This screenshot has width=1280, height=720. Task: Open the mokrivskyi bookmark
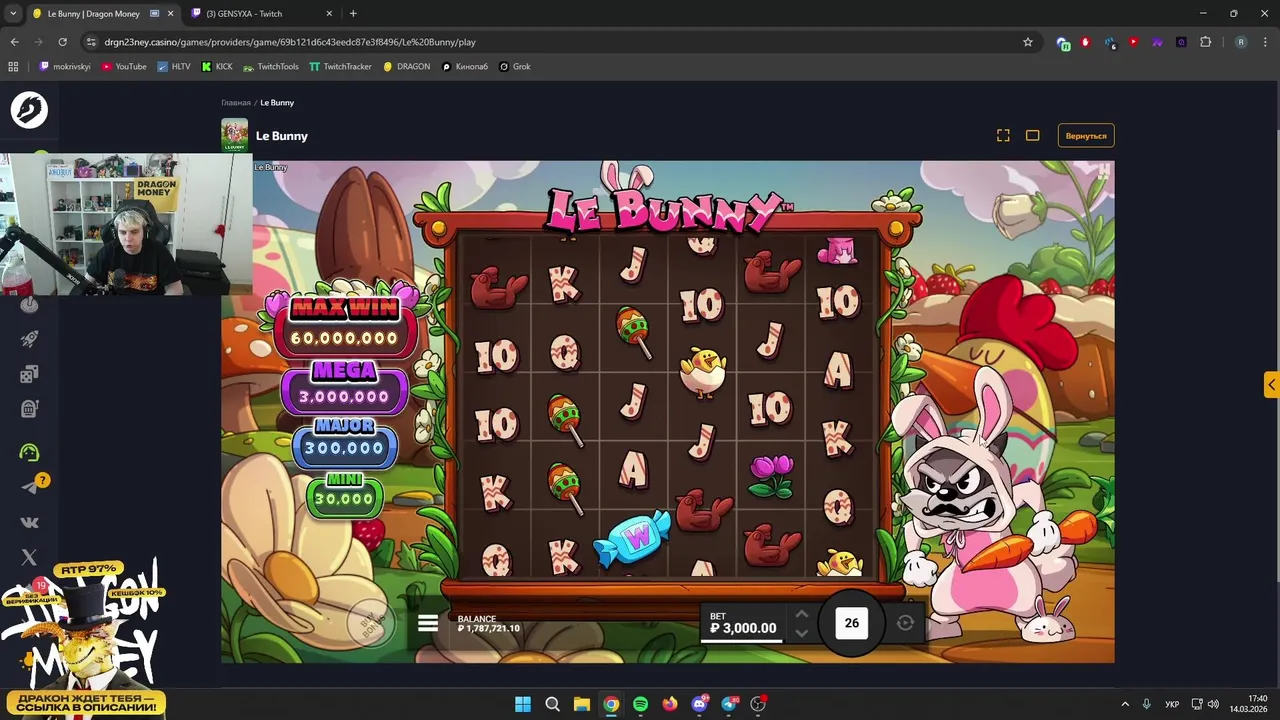[x=65, y=66]
